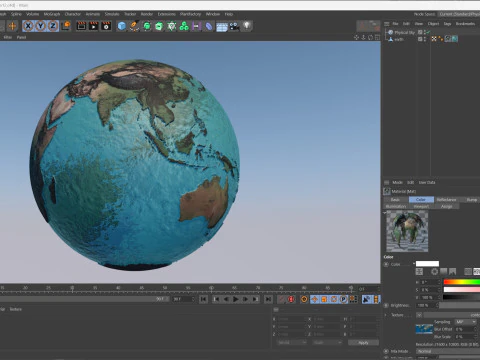Open Object Manager Tags menu
Screen dimensions: 480x360
[447, 24]
